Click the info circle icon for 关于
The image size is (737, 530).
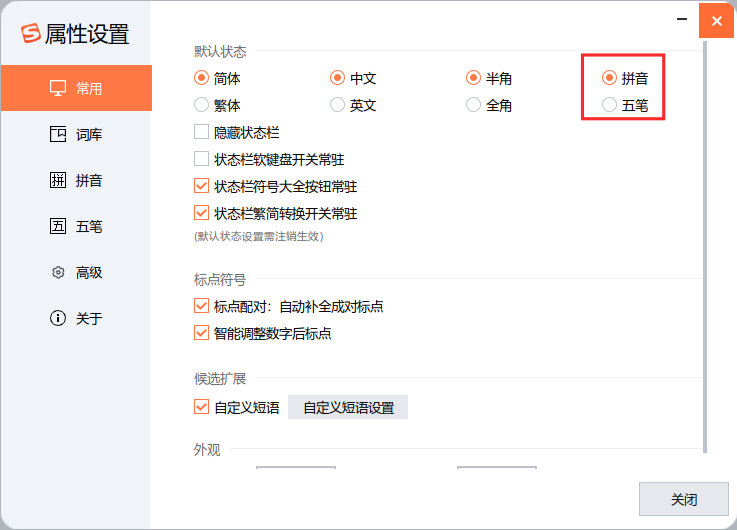click(x=58, y=318)
